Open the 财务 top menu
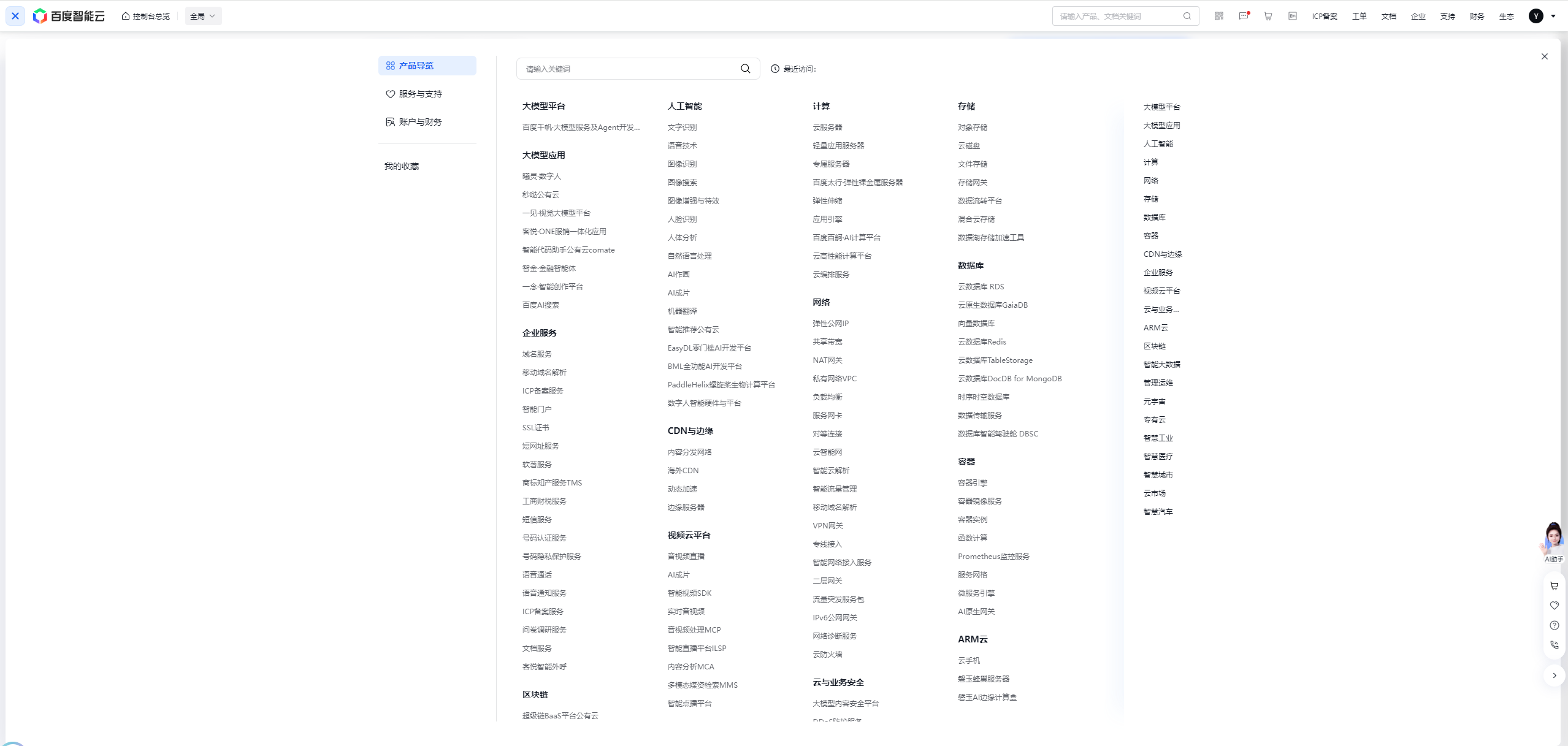This screenshot has height=746, width=1568. tap(1477, 17)
